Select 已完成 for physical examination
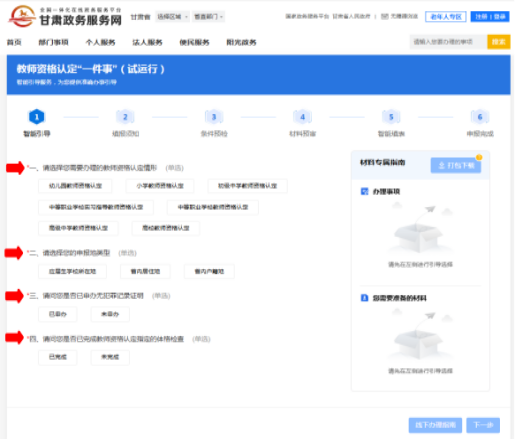 [x=58, y=357]
